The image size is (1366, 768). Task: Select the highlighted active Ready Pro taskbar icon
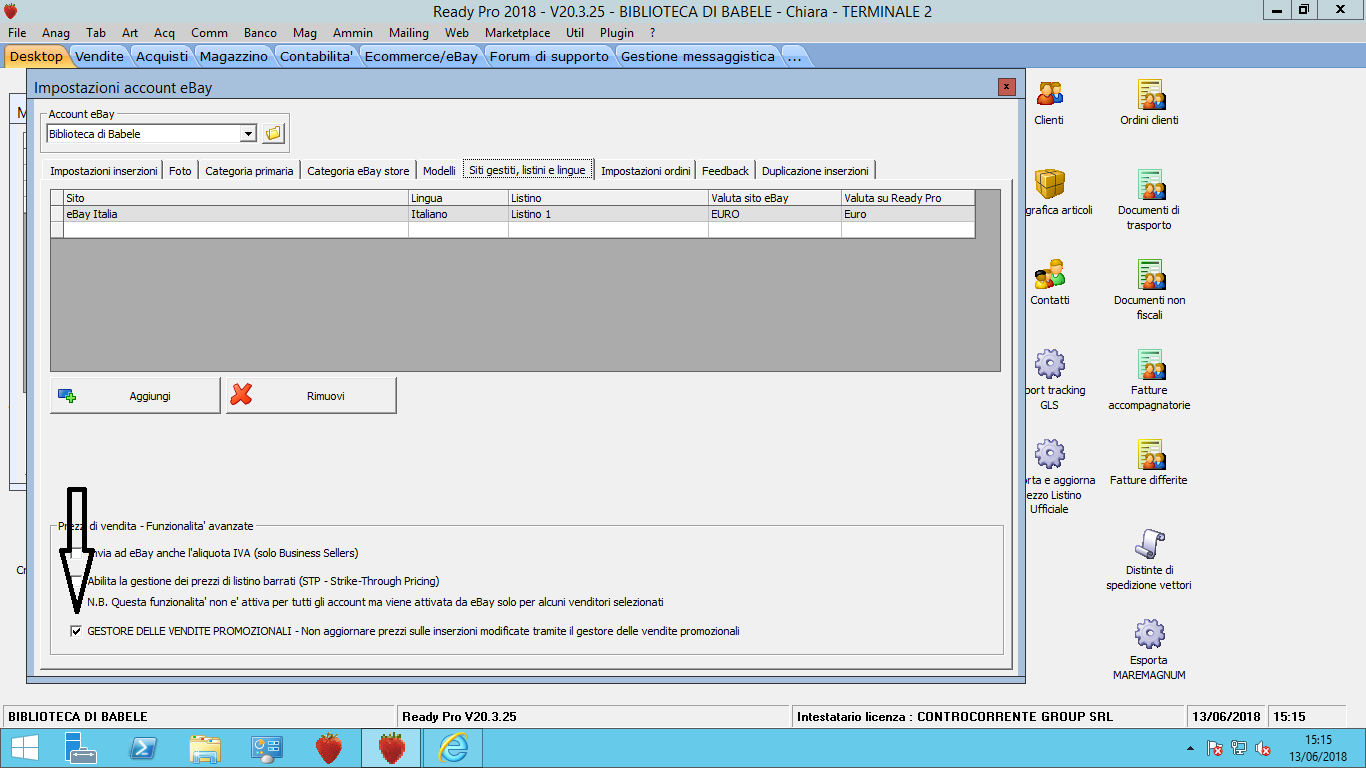pyautogui.click(x=391, y=748)
